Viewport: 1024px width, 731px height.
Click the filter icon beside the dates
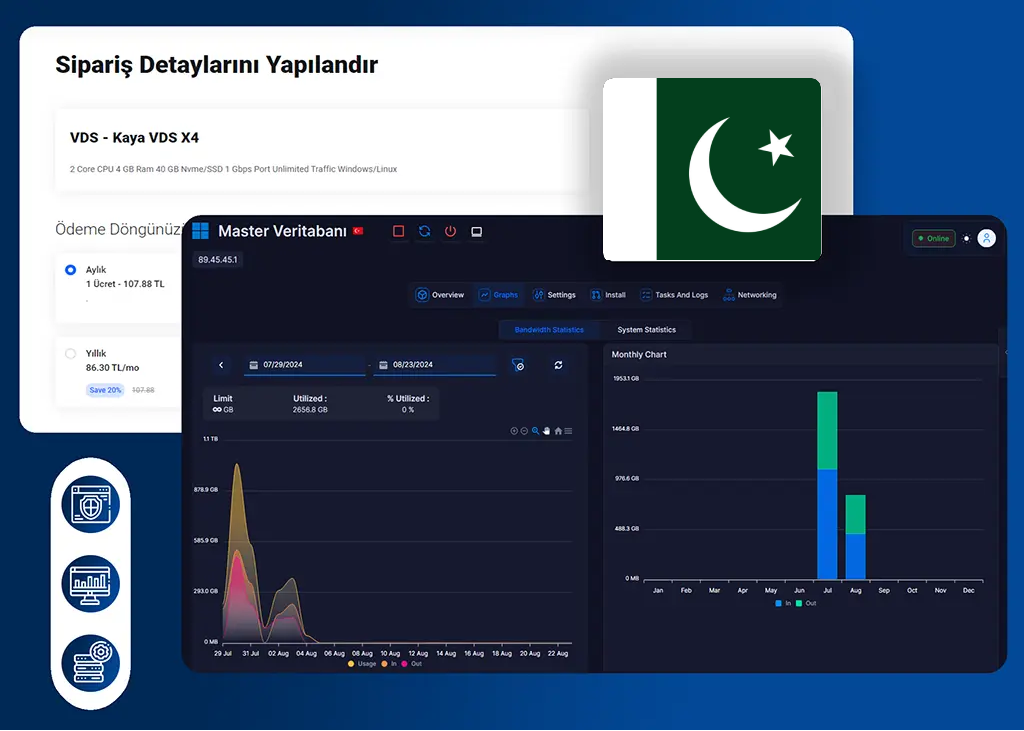(x=519, y=365)
